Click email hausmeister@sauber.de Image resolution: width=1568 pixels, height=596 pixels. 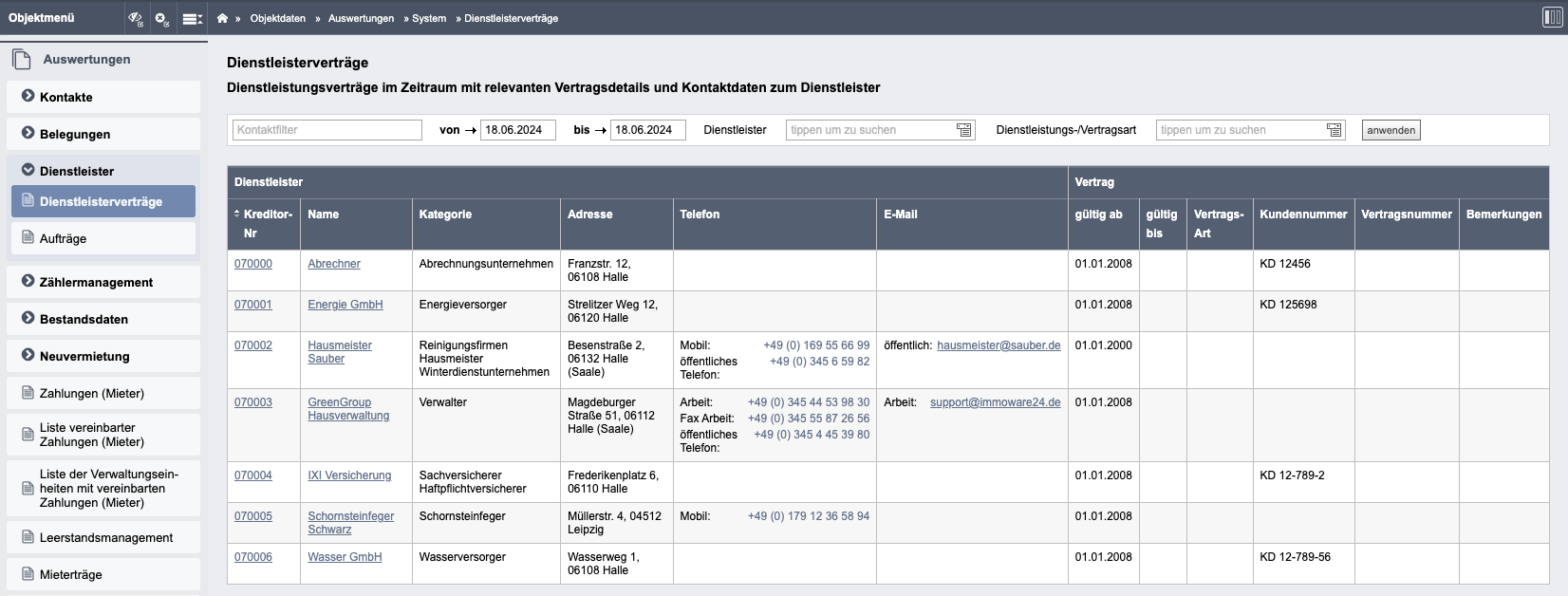[999, 345]
